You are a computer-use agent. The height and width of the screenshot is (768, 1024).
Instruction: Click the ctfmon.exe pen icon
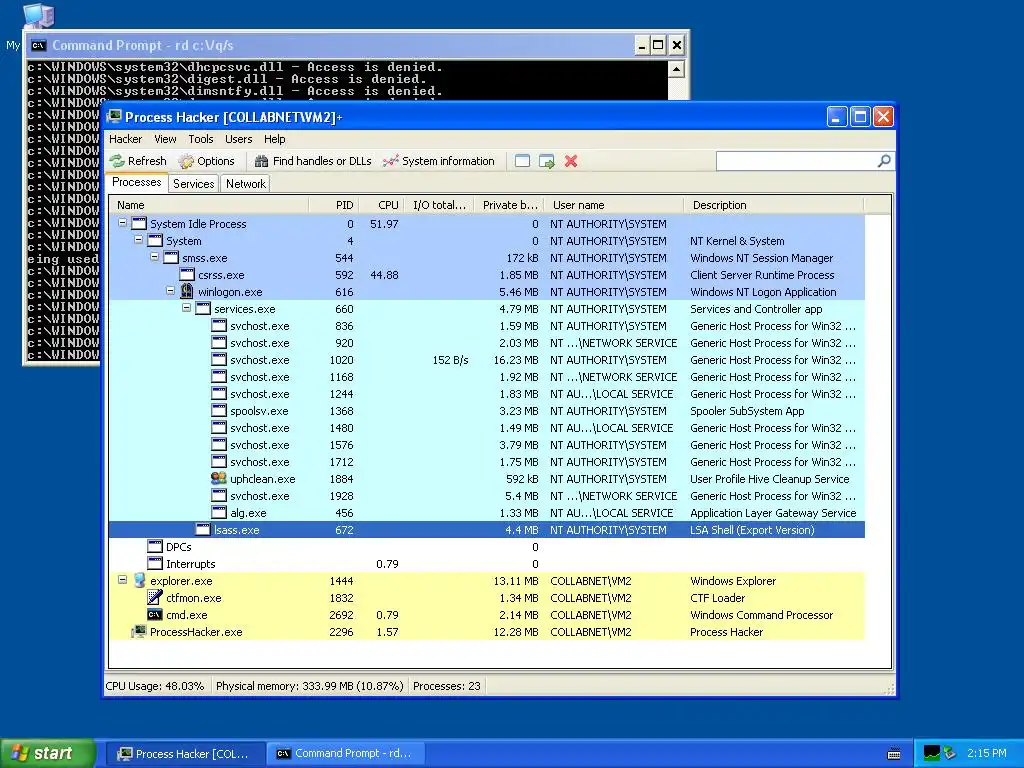tap(155, 598)
